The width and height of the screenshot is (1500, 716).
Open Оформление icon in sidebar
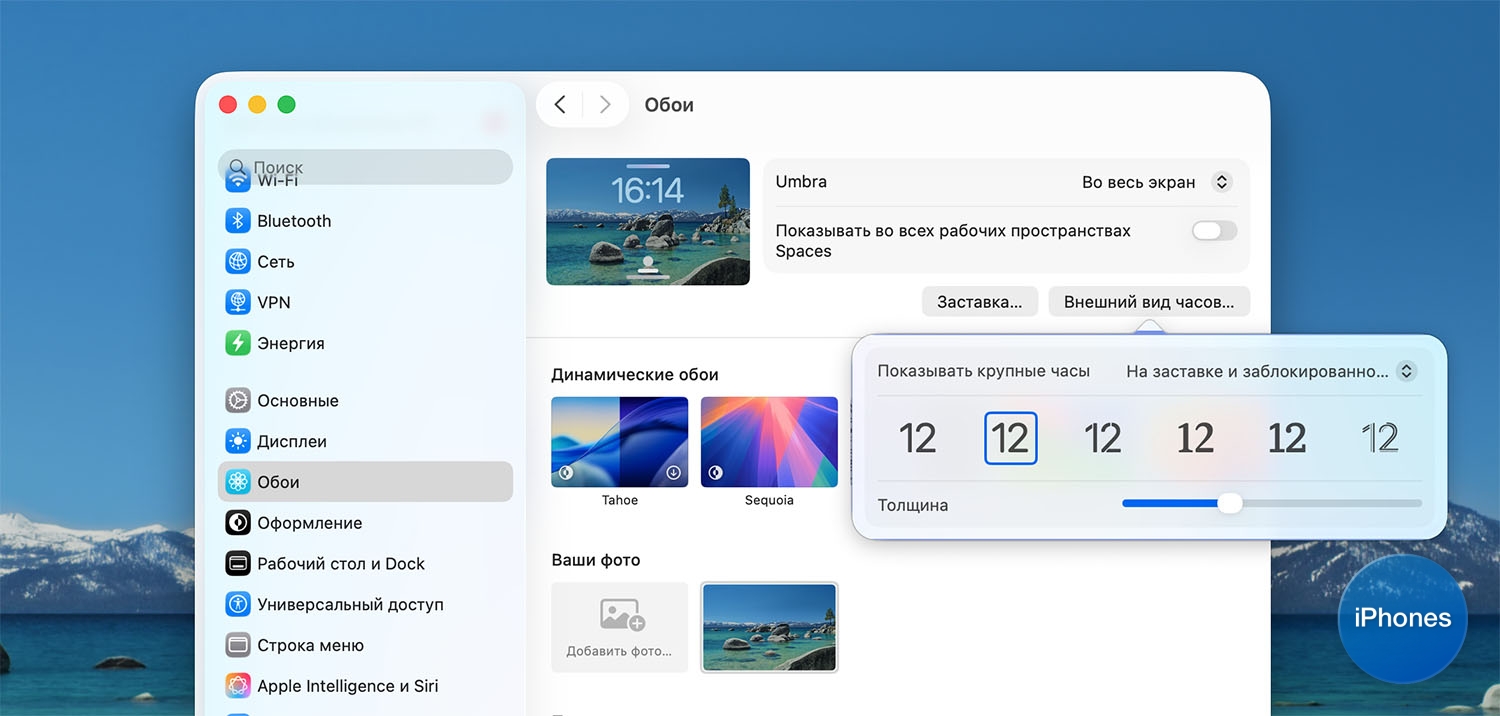237,523
